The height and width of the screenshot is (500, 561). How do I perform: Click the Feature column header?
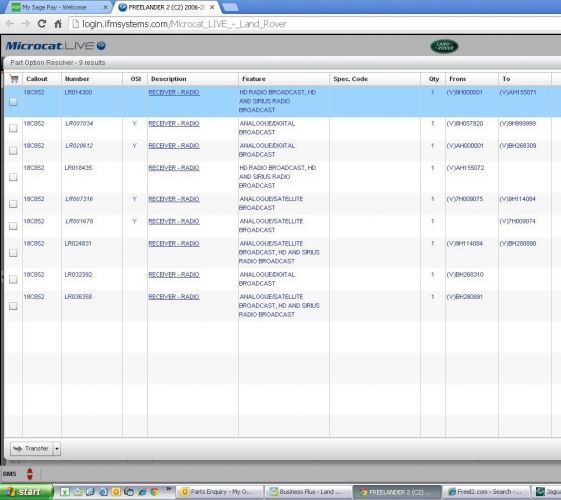[254, 79]
